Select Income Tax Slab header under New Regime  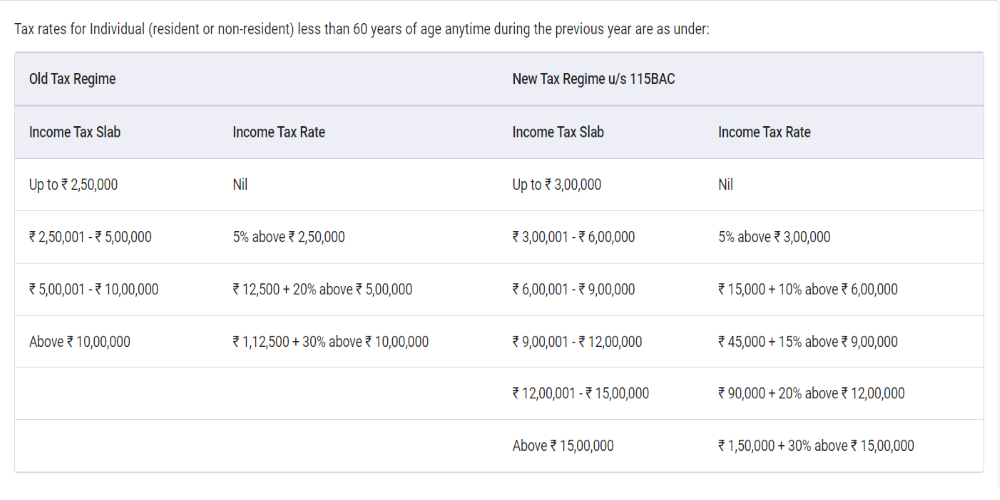558,132
